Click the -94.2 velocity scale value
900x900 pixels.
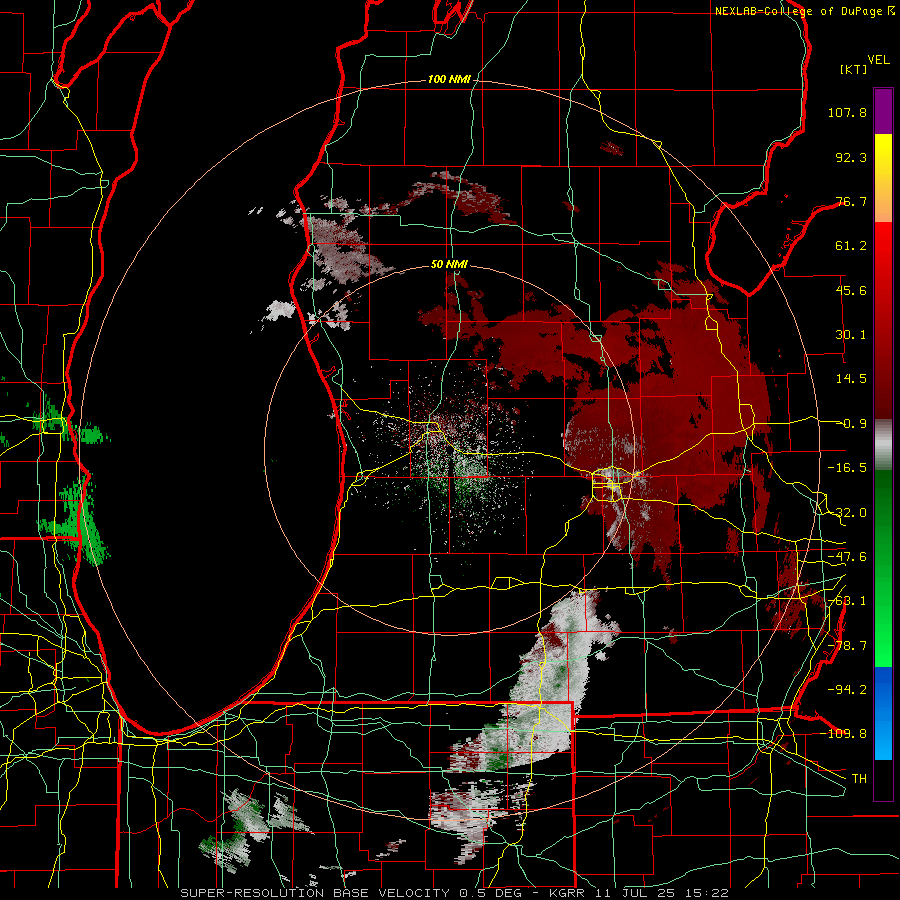[x=847, y=690]
